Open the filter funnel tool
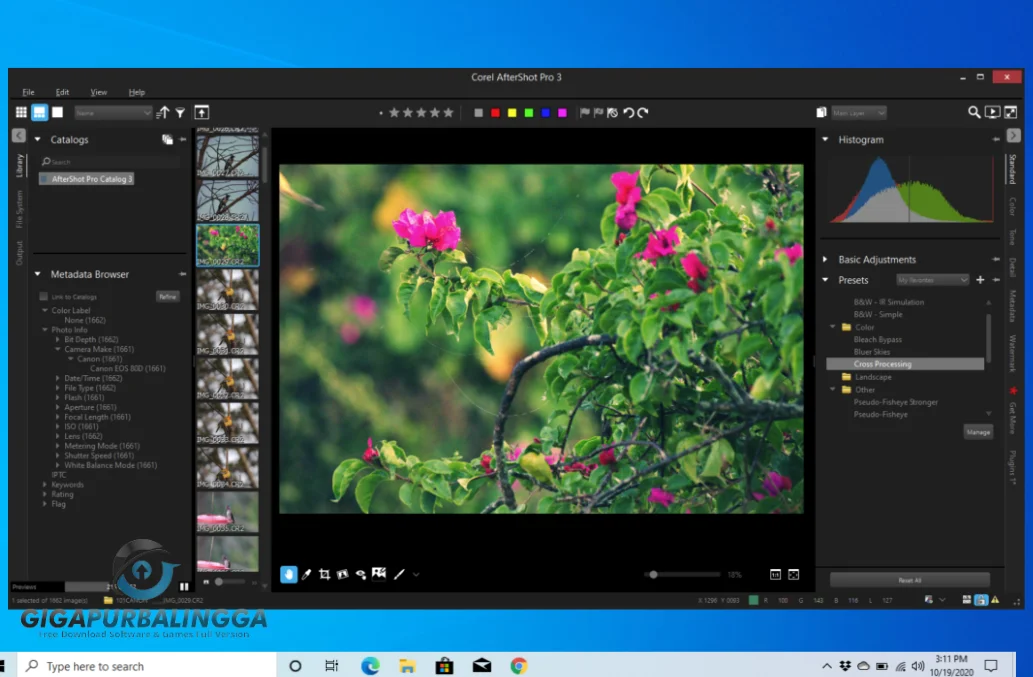This screenshot has width=1033, height=677. click(x=180, y=113)
